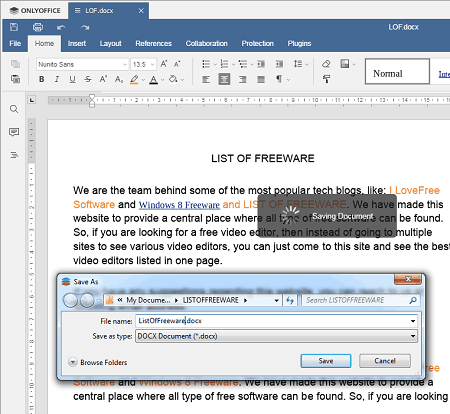This screenshot has height=414, width=450.
Task: Undo the last action
Action: pos(61,27)
